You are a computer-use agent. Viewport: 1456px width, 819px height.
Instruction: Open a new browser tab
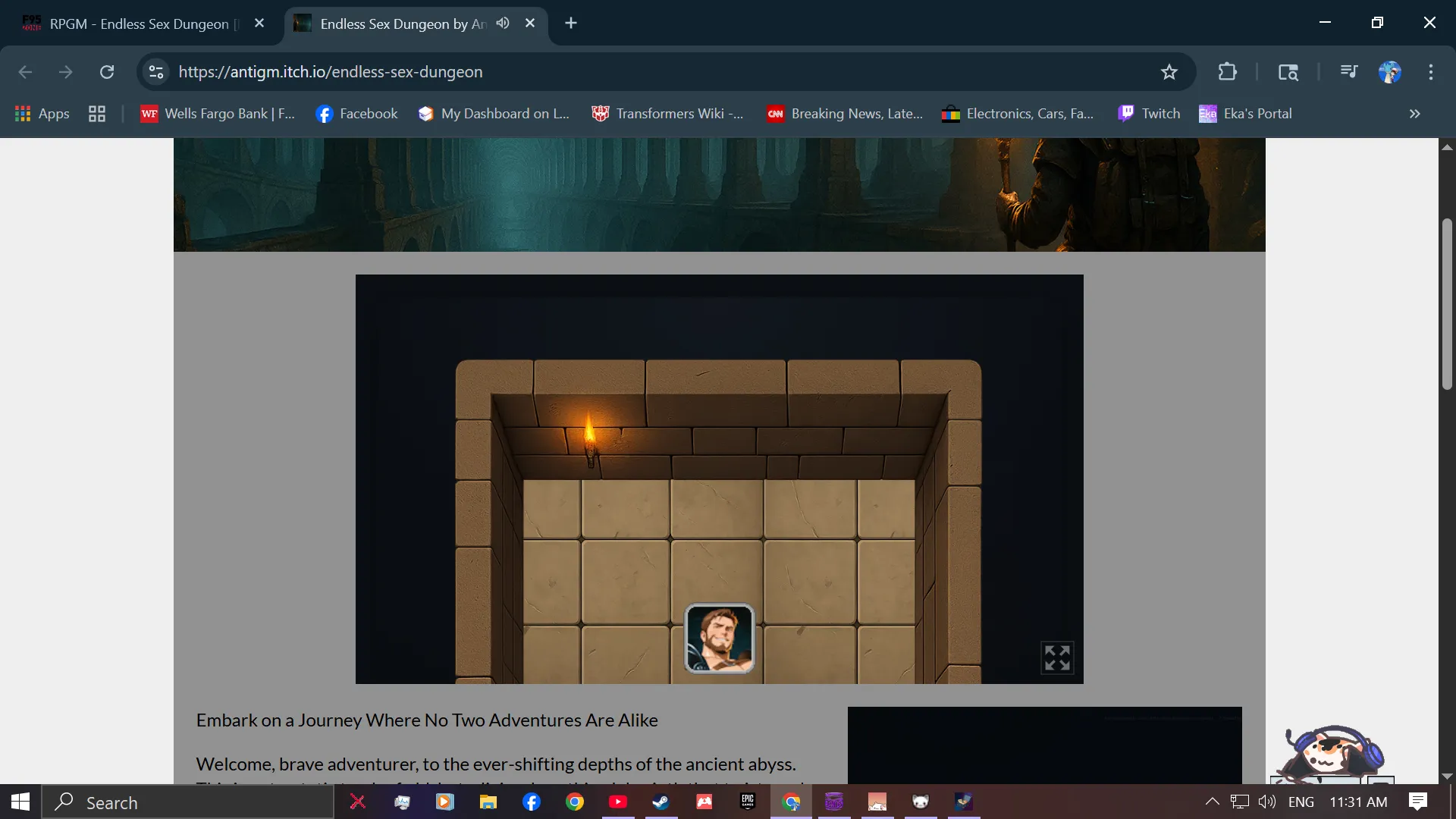pyautogui.click(x=571, y=24)
